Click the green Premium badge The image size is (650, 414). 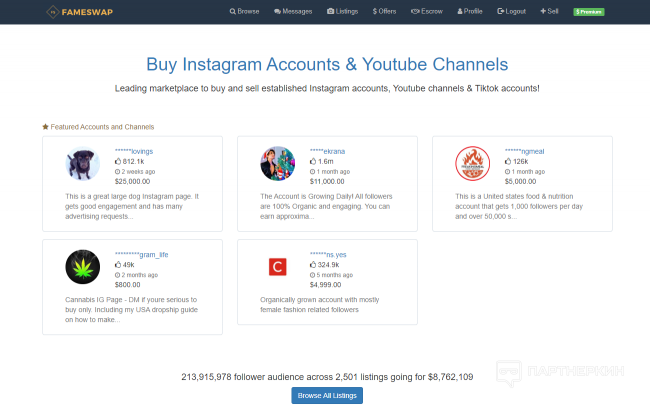click(x=588, y=11)
